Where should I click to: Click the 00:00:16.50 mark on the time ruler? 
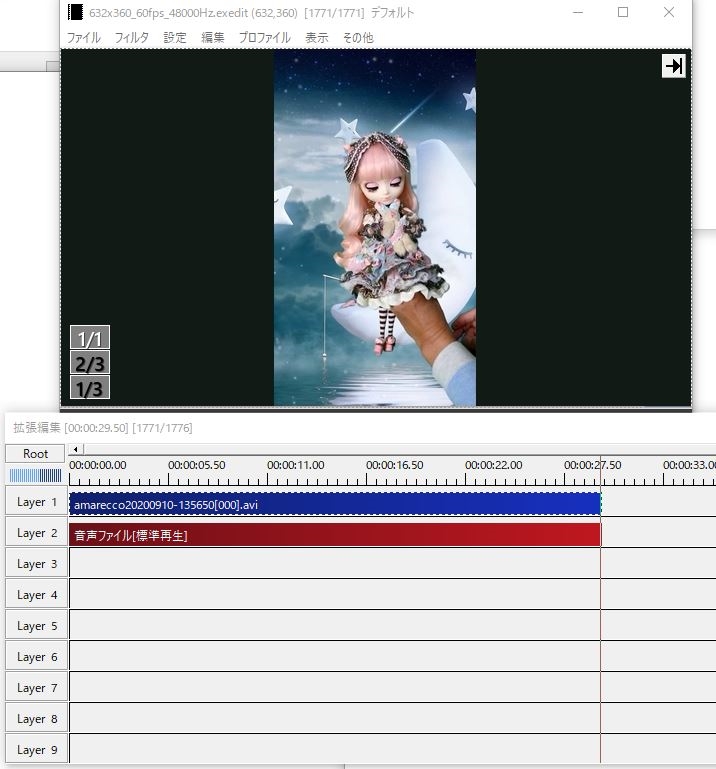[x=395, y=465]
